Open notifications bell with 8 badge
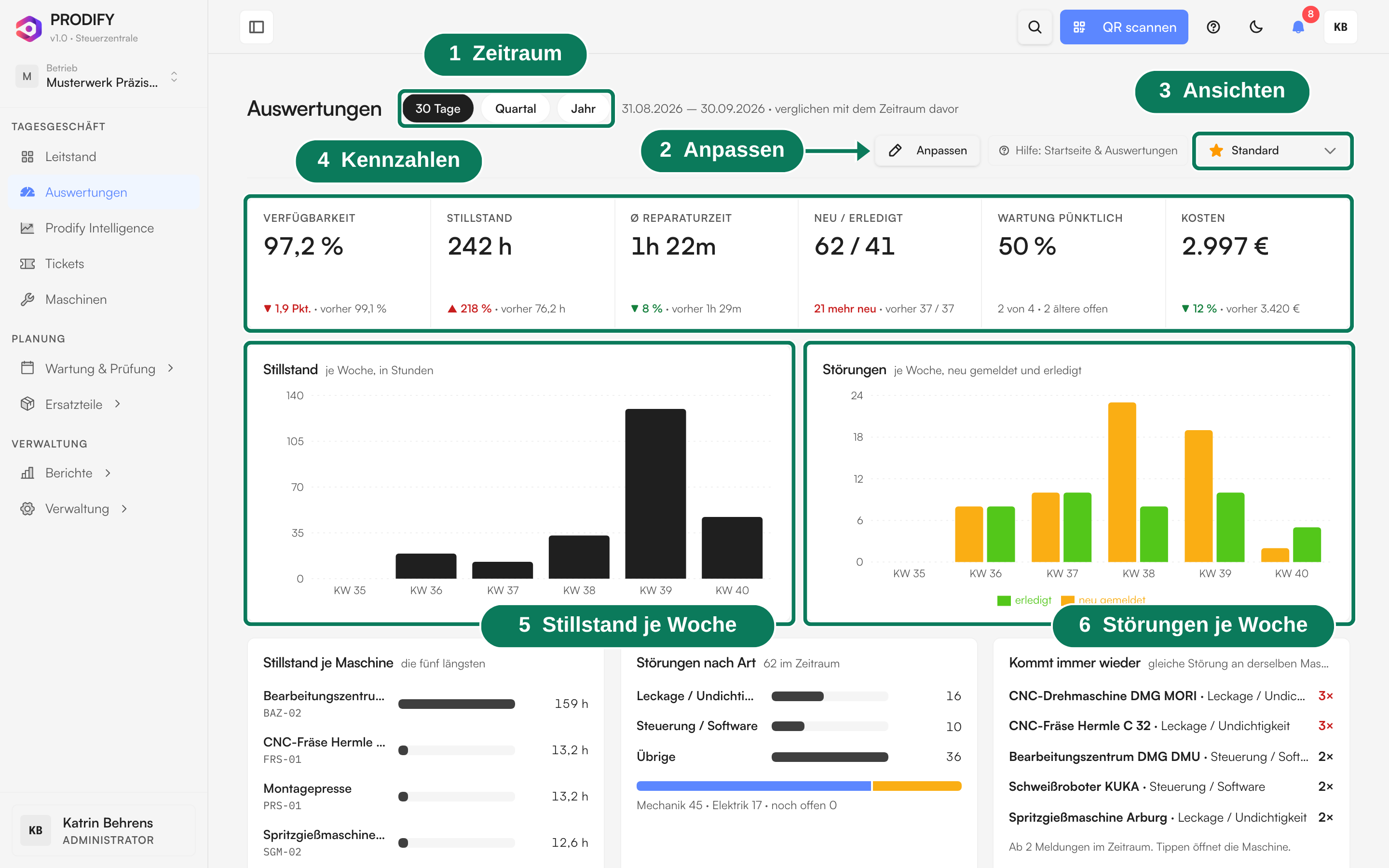 click(1298, 27)
